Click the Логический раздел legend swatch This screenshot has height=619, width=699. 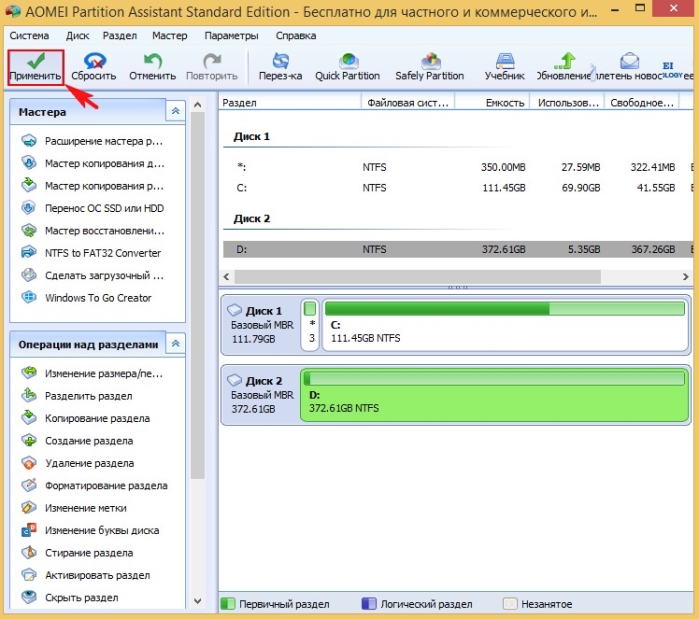369,604
